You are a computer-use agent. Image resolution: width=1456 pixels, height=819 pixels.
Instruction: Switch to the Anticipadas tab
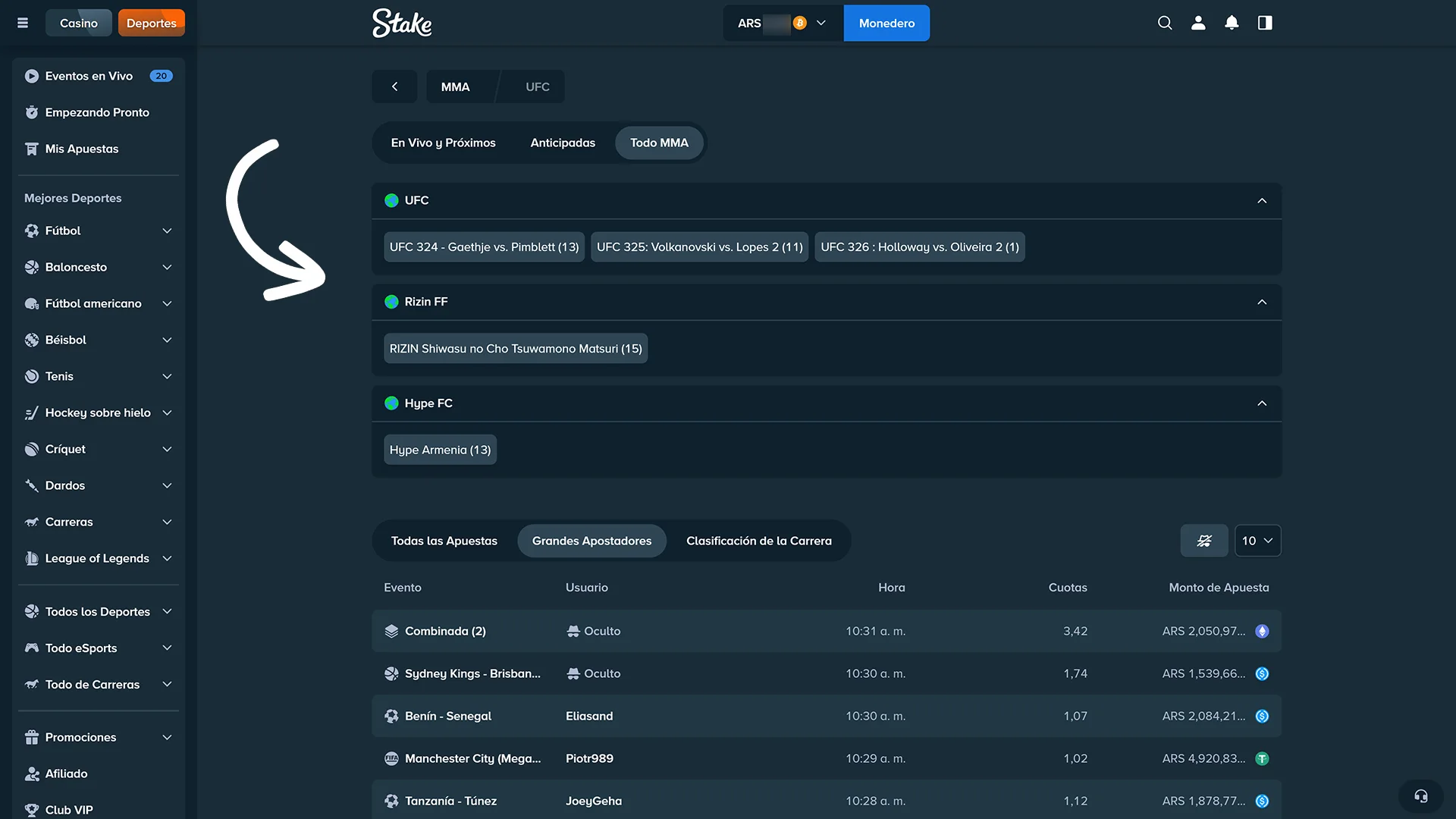click(x=563, y=143)
